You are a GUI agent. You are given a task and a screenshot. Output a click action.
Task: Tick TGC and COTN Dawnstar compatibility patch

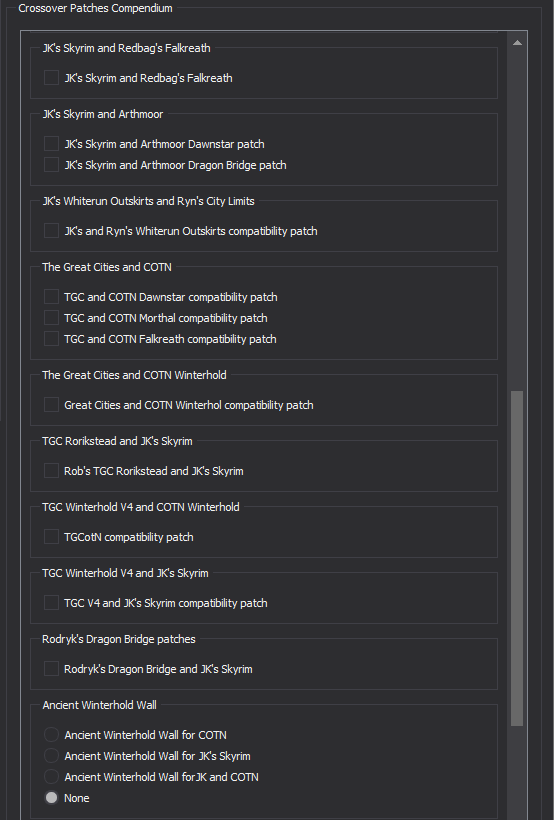(51, 297)
